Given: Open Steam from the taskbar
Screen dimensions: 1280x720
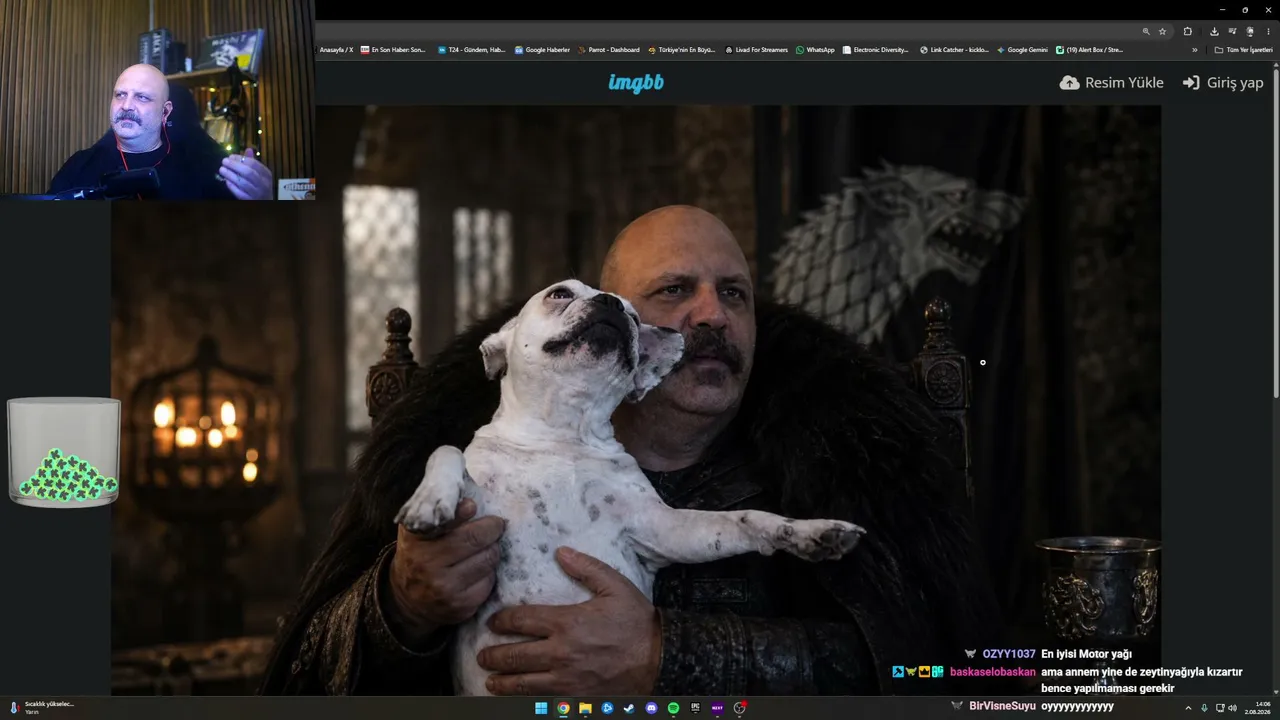Looking at the screenshot, I should 629,708.
